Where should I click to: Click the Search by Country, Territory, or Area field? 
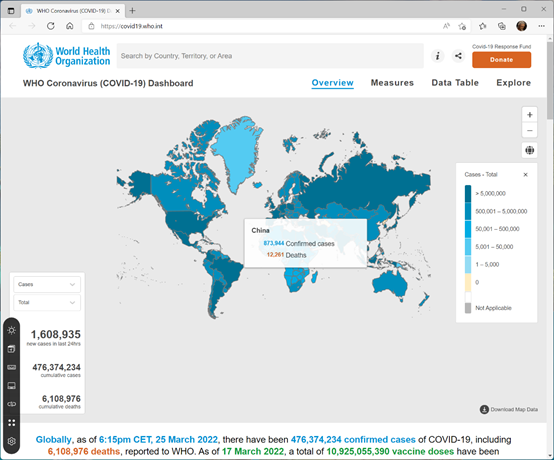click(270, 56)
